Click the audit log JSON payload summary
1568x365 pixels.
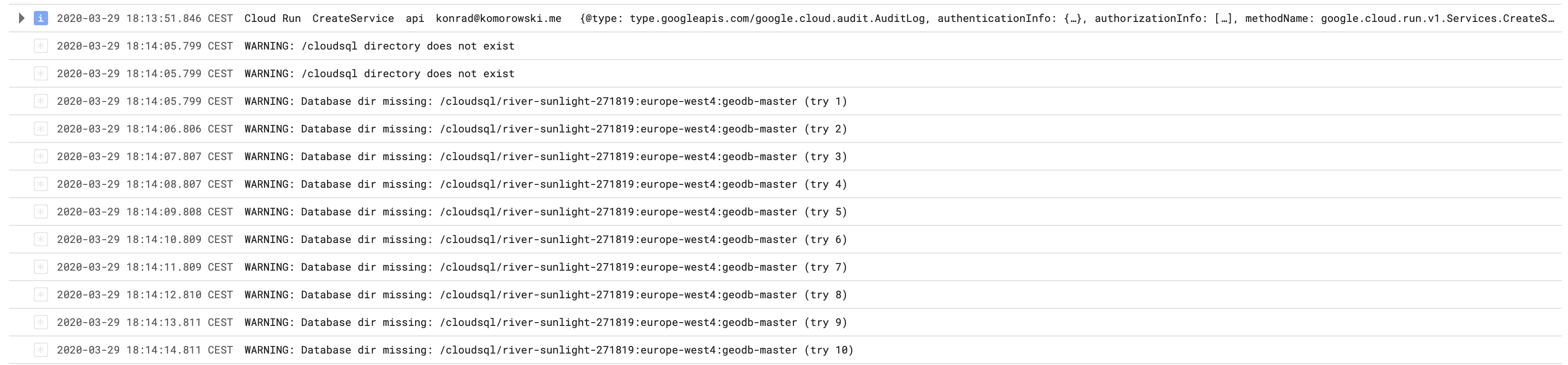pyautogui.click(x=1067, y=18)
